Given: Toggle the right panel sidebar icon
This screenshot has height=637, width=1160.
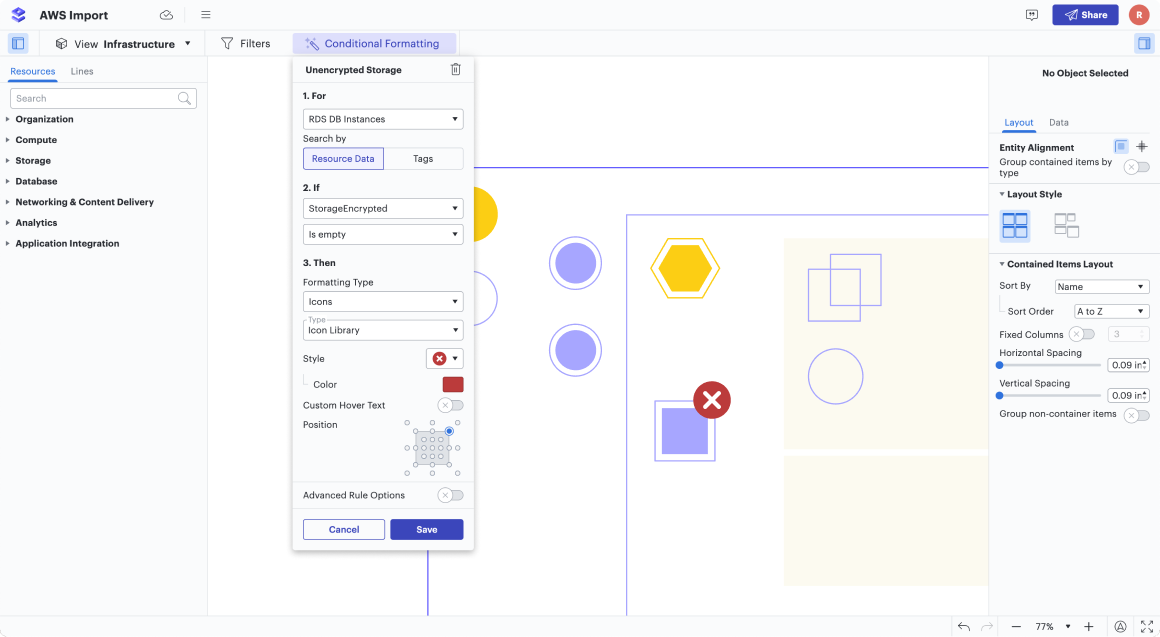Looking at the screenshot, I should tap(1144, 44).
